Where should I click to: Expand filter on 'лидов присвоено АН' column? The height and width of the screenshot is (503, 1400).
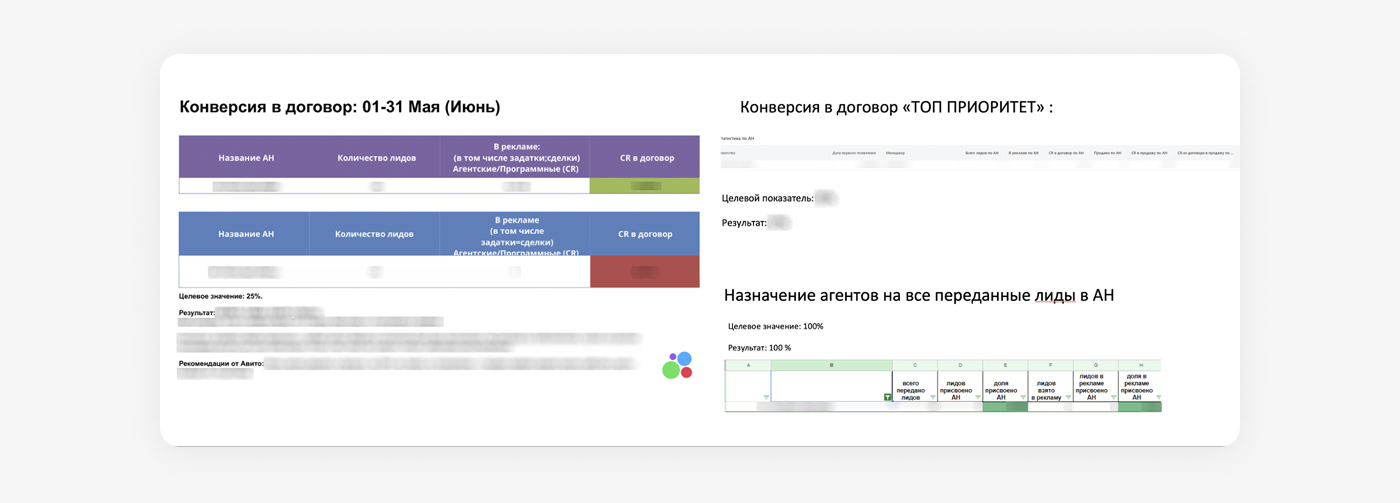click(977, 397)
